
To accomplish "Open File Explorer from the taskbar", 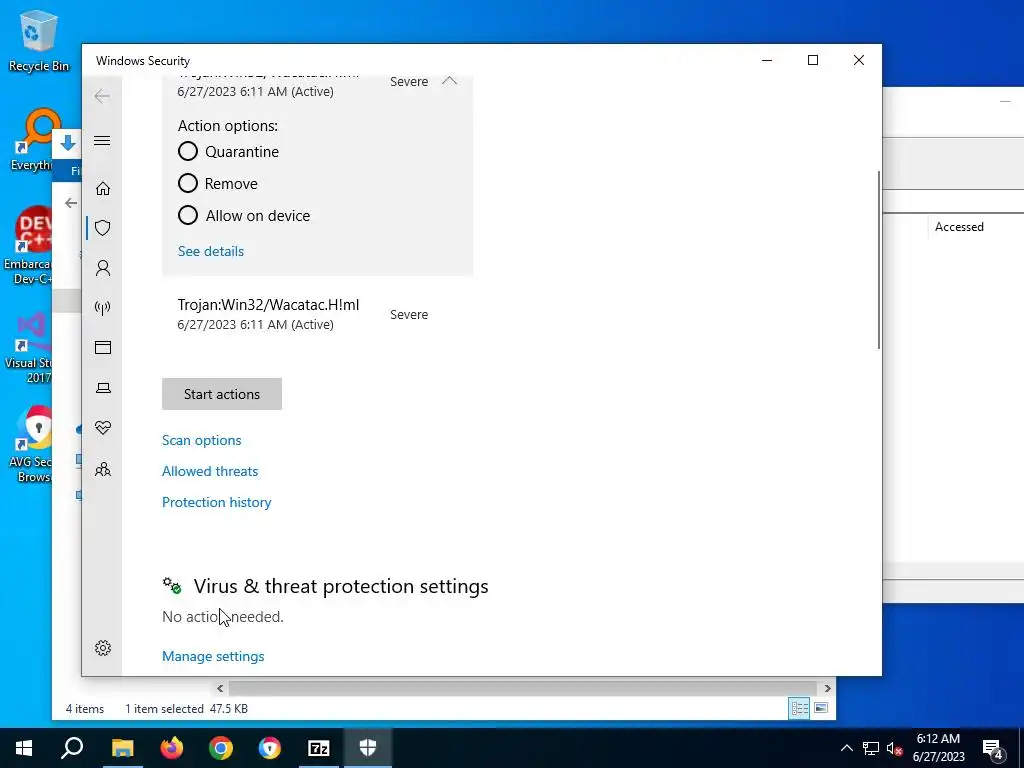I will coord(122,748).
